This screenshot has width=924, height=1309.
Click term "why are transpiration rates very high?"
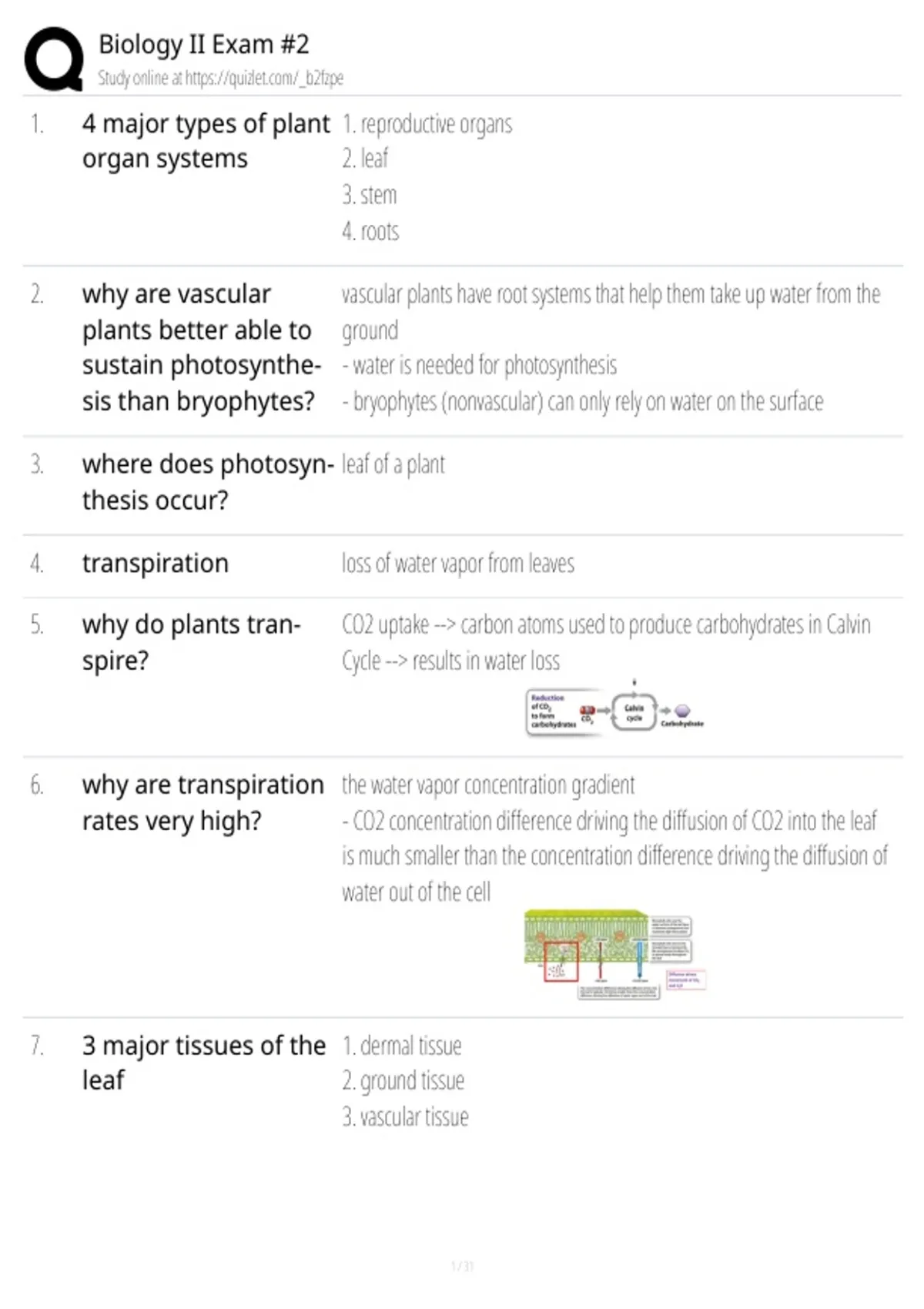click(x=203, y=802)
